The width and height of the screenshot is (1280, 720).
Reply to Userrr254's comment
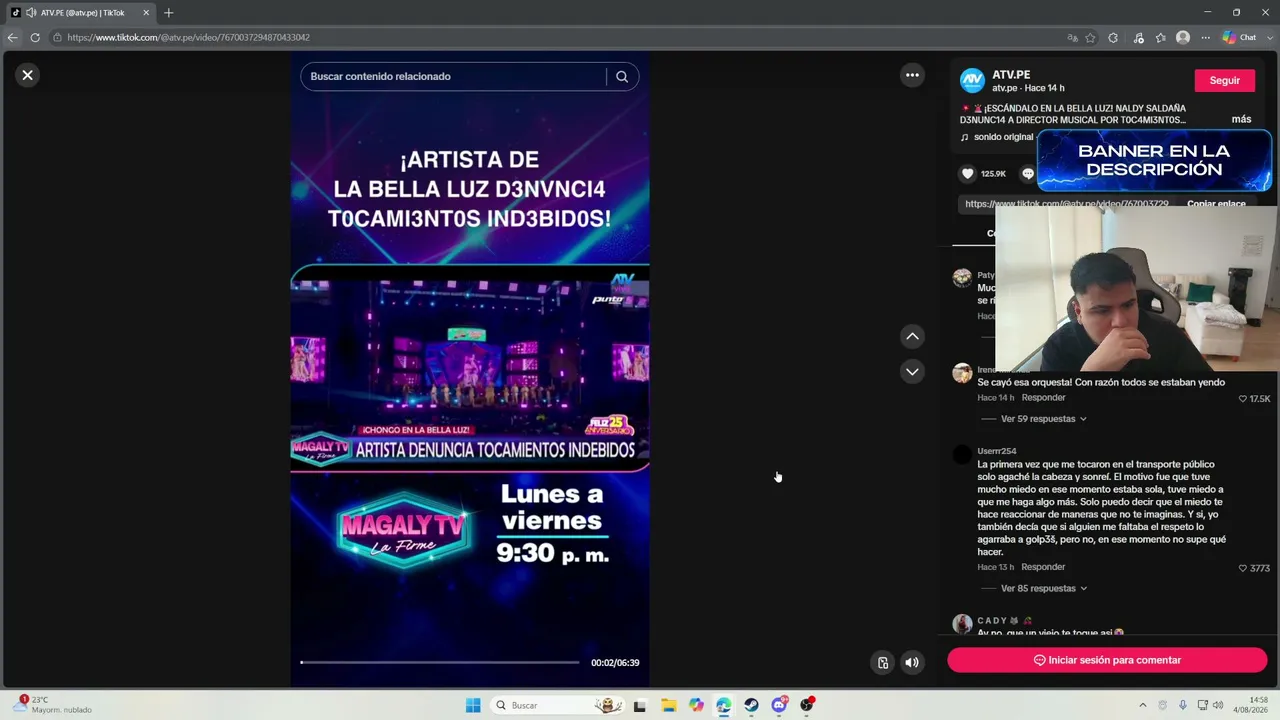click(1043, 568)
